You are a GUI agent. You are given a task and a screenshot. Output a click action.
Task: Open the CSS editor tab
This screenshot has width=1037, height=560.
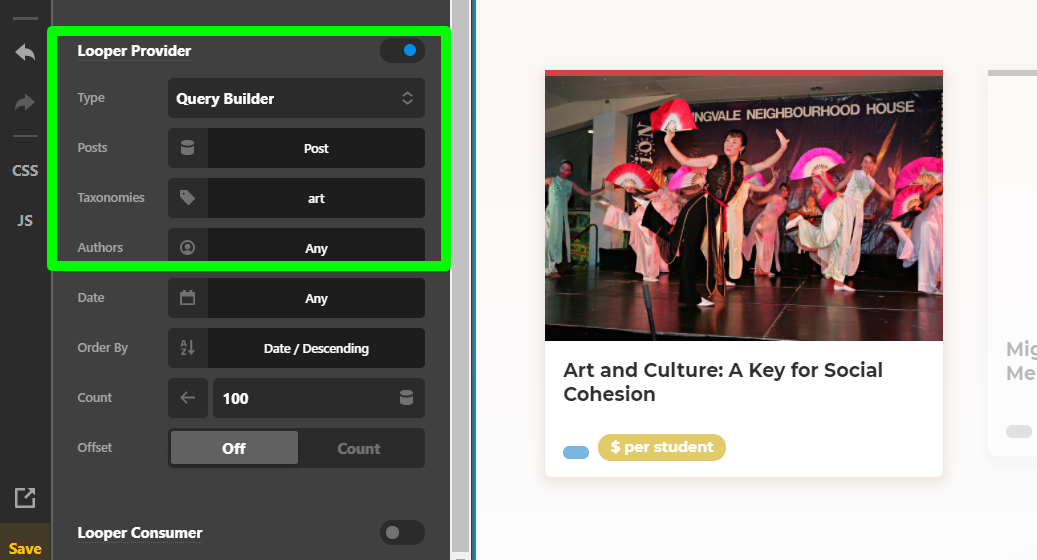point(25,170)
